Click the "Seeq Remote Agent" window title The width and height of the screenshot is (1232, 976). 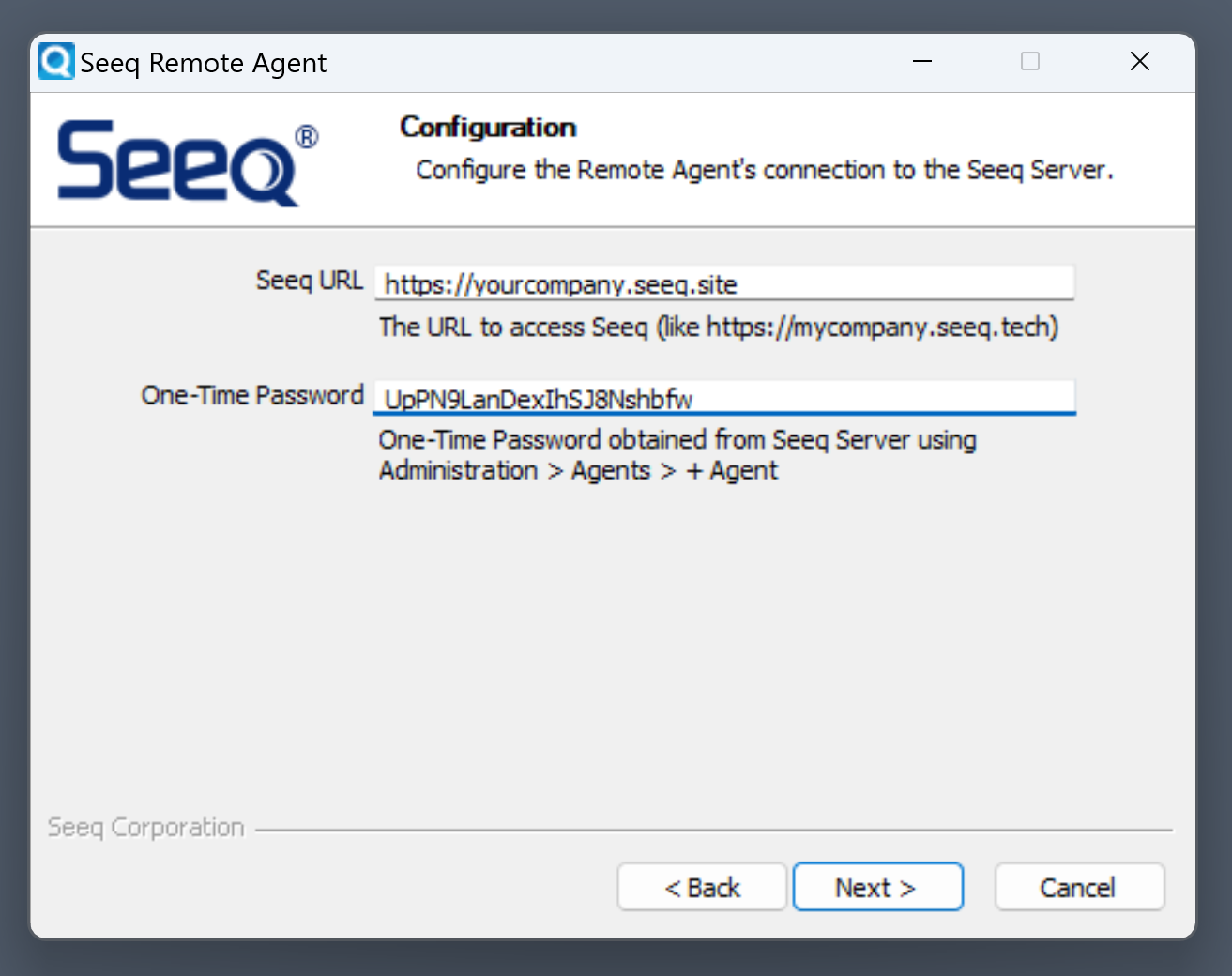click(x=203, y=63)
